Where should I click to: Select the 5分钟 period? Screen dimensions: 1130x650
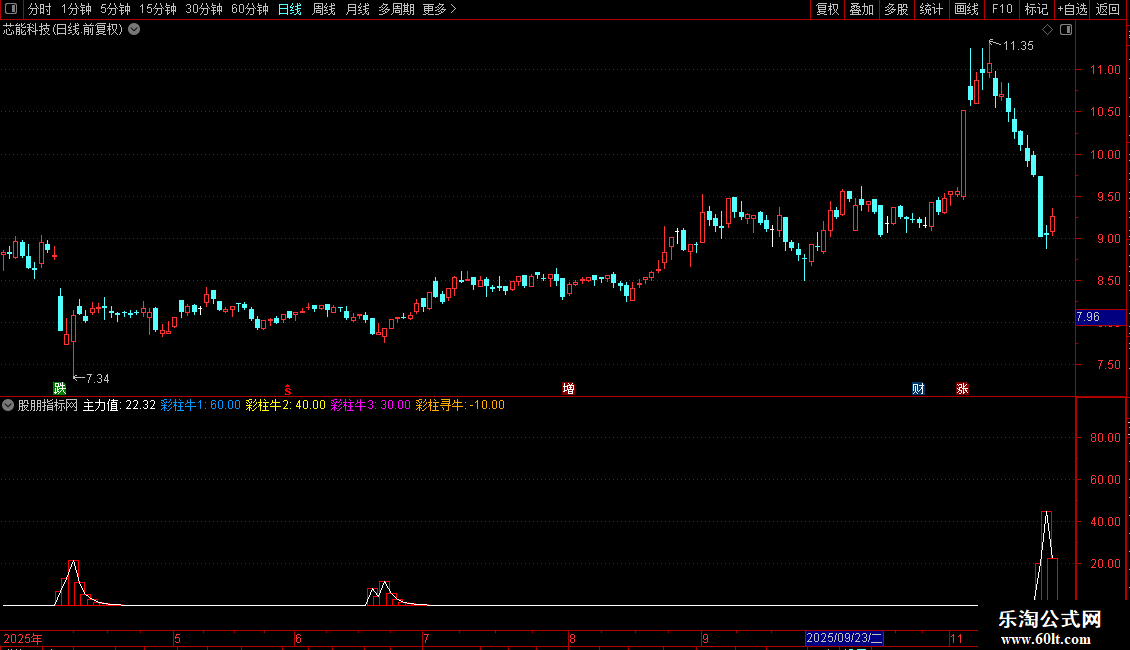pos(115,9)
